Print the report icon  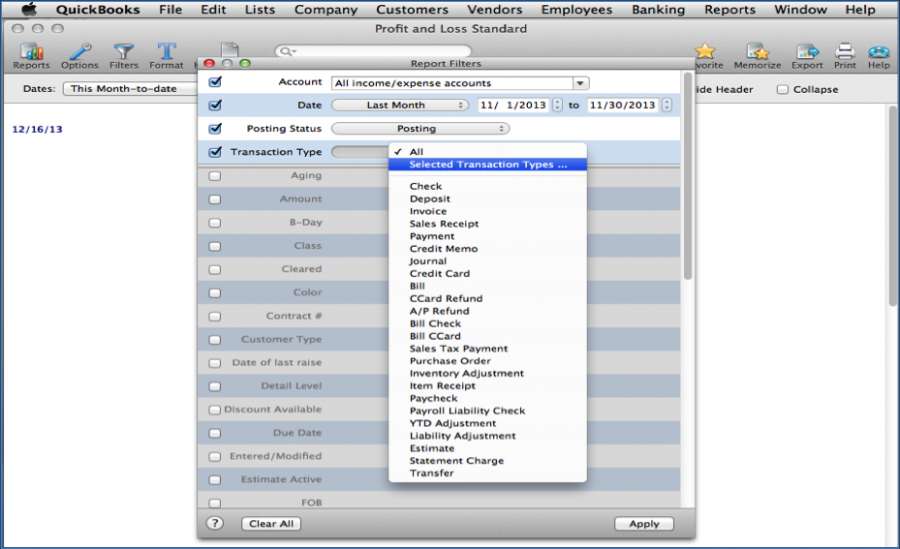845,56
